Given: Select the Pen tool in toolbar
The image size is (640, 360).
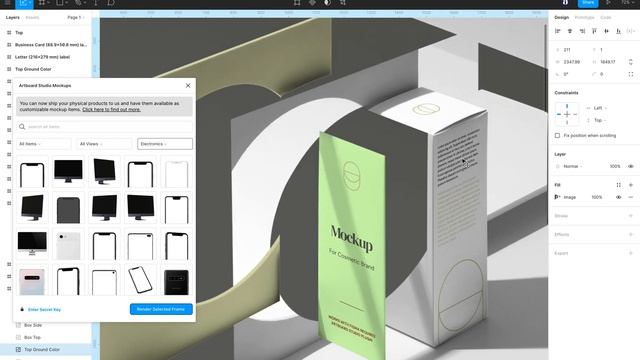Looking at the screenshot, I should (x=78, y=3).
